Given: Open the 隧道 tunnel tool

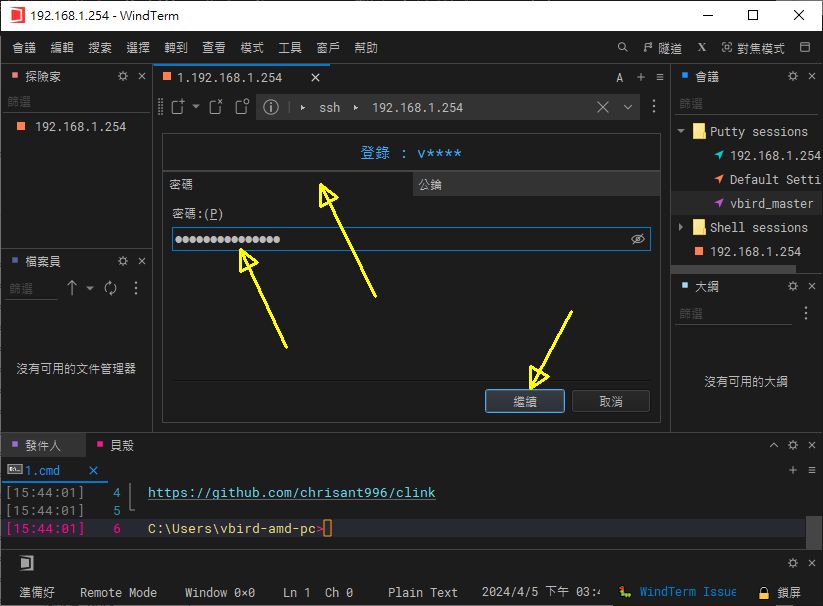Looking at the screenshot, I should (662, 47).
